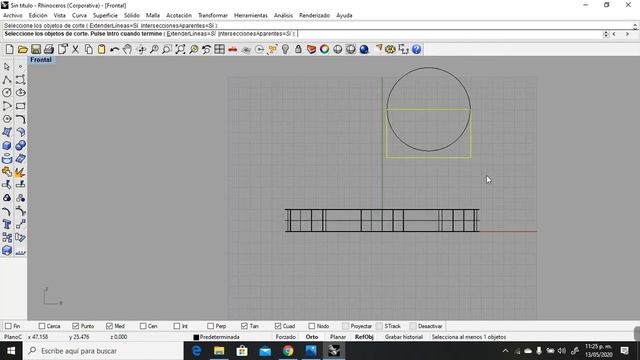Screen dimensions: 640x360
Task: Select the Rectangle tool in left sidebar
Action: coord(20,106)
